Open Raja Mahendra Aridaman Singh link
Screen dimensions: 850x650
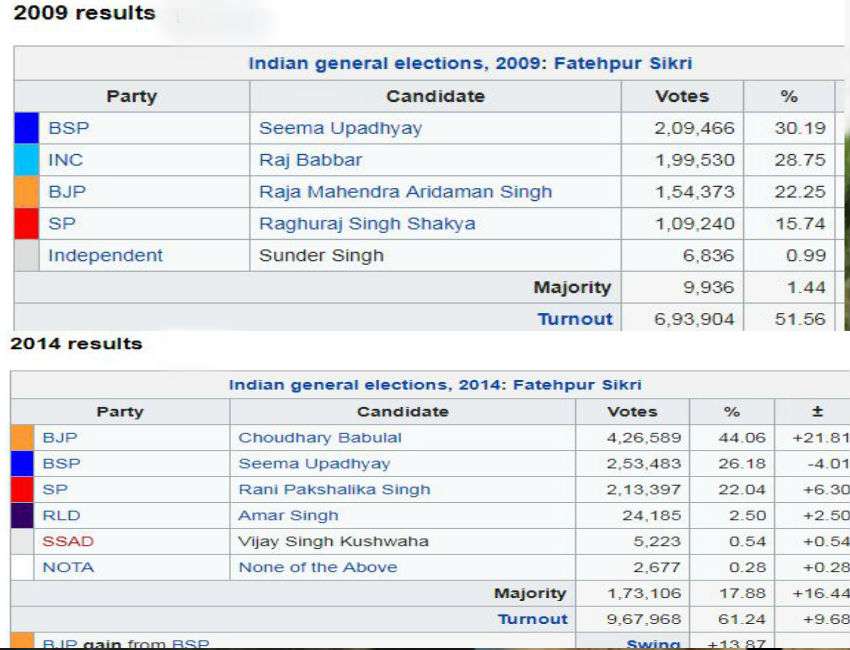pos(405,192)
